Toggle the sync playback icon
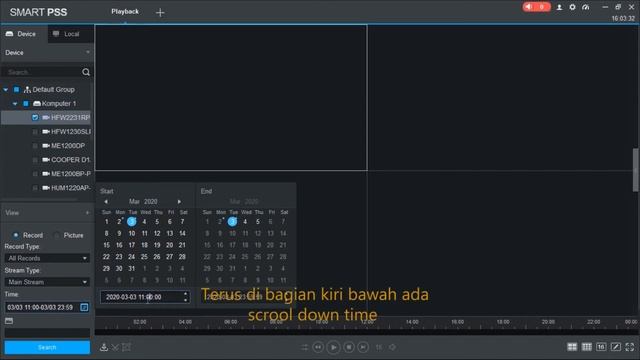 click(304, 347)
